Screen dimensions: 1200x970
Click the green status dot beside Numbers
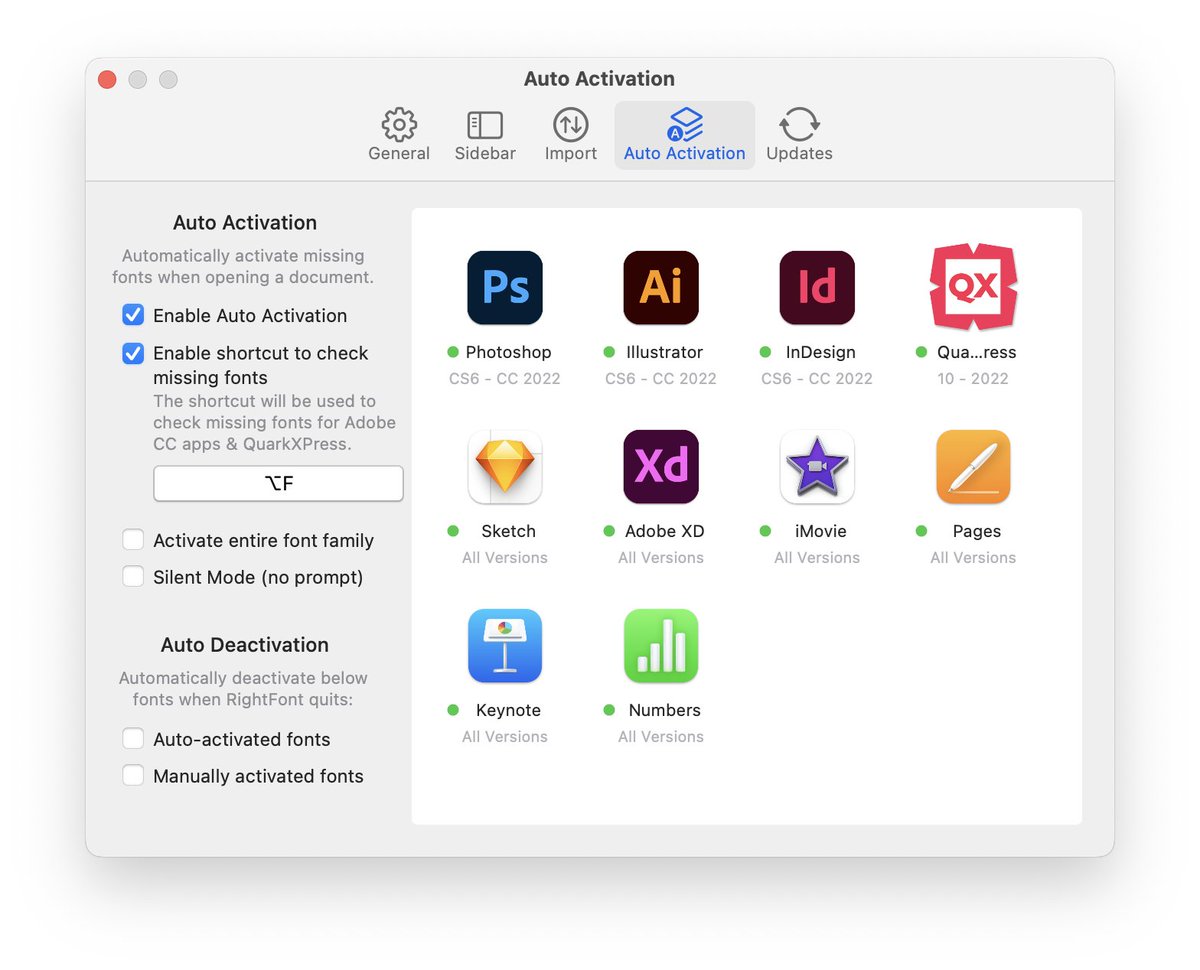pos(609,710)
